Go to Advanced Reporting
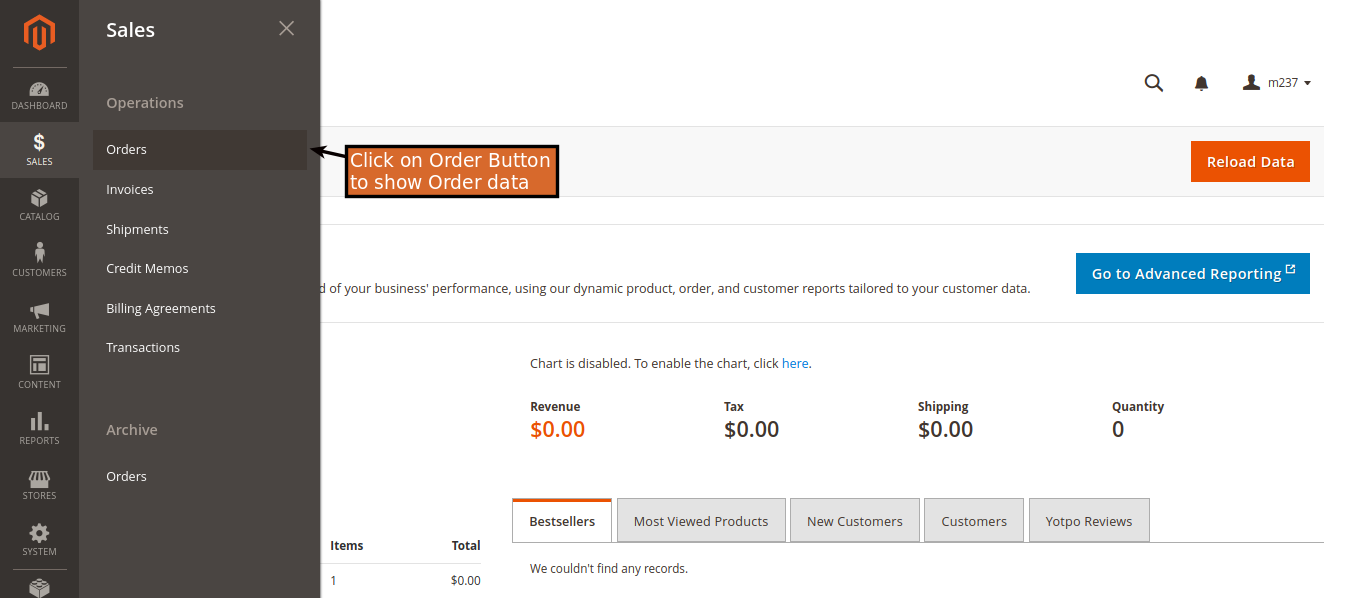The width and height of the screenshot is (1348, 598). point(1192,273)
